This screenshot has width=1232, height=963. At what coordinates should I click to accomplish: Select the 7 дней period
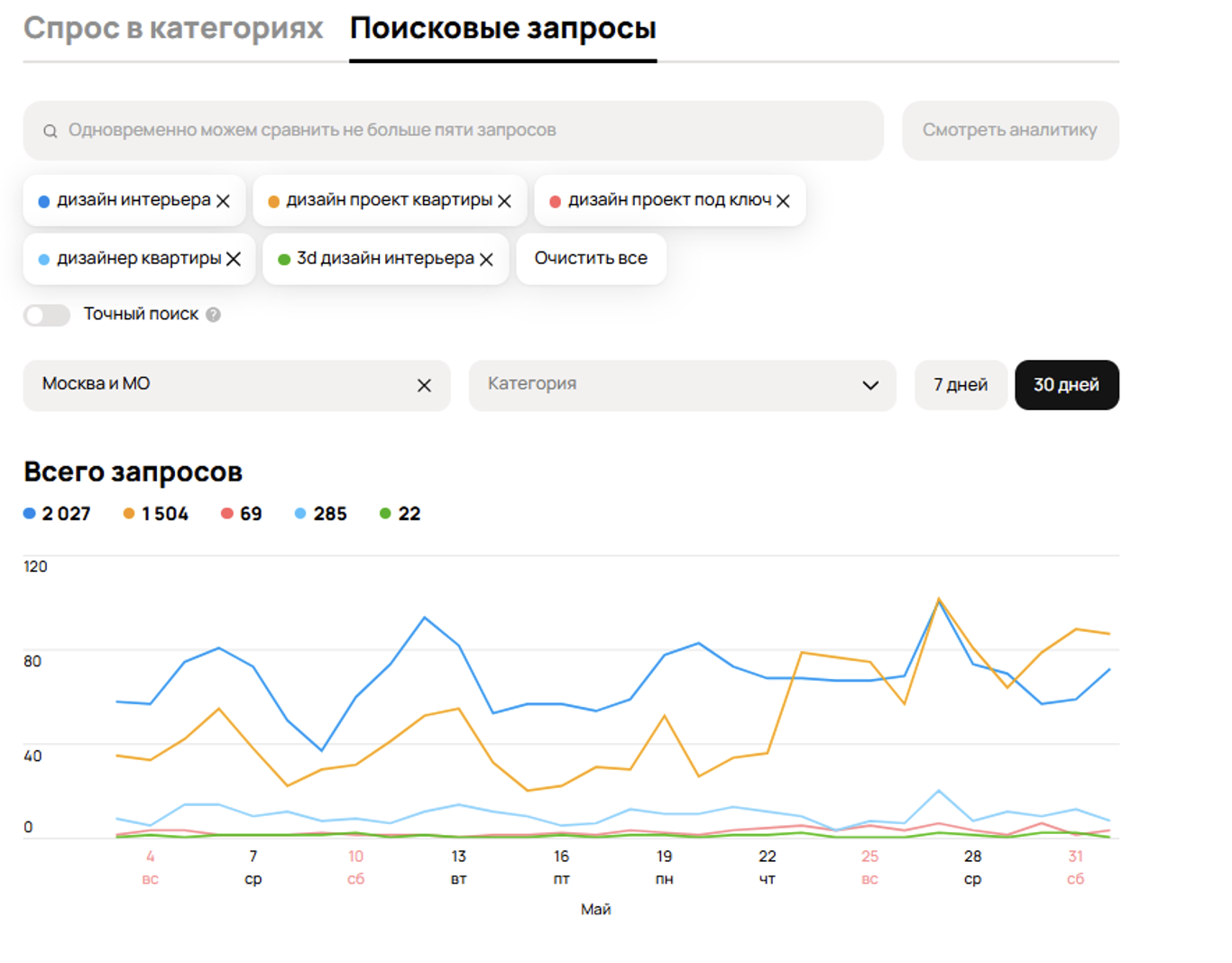click(x=961, y=385)
